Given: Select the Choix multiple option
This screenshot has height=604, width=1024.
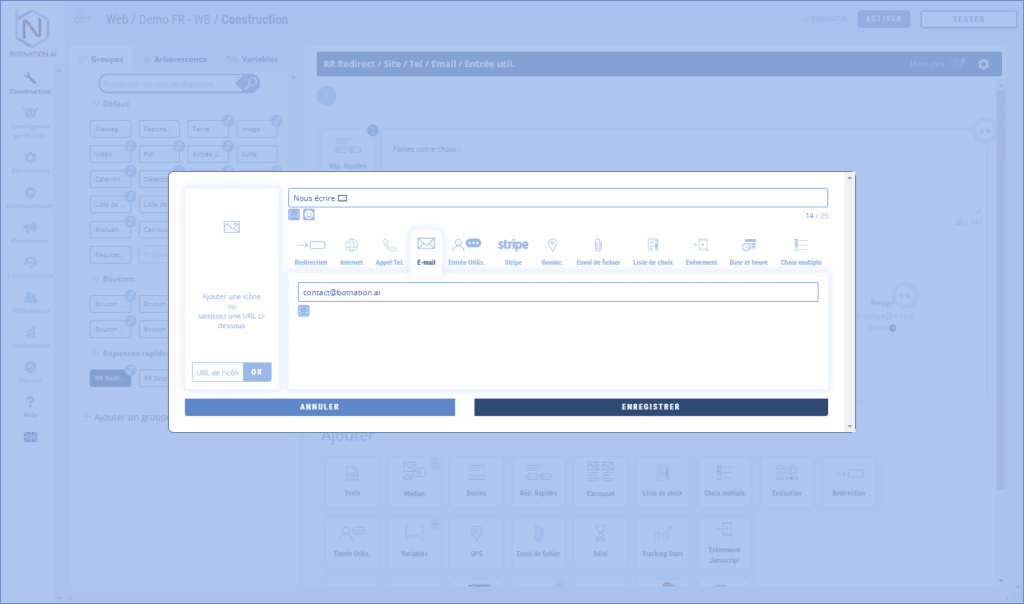Looking at the screenshot, I should [x=801, y=250].
